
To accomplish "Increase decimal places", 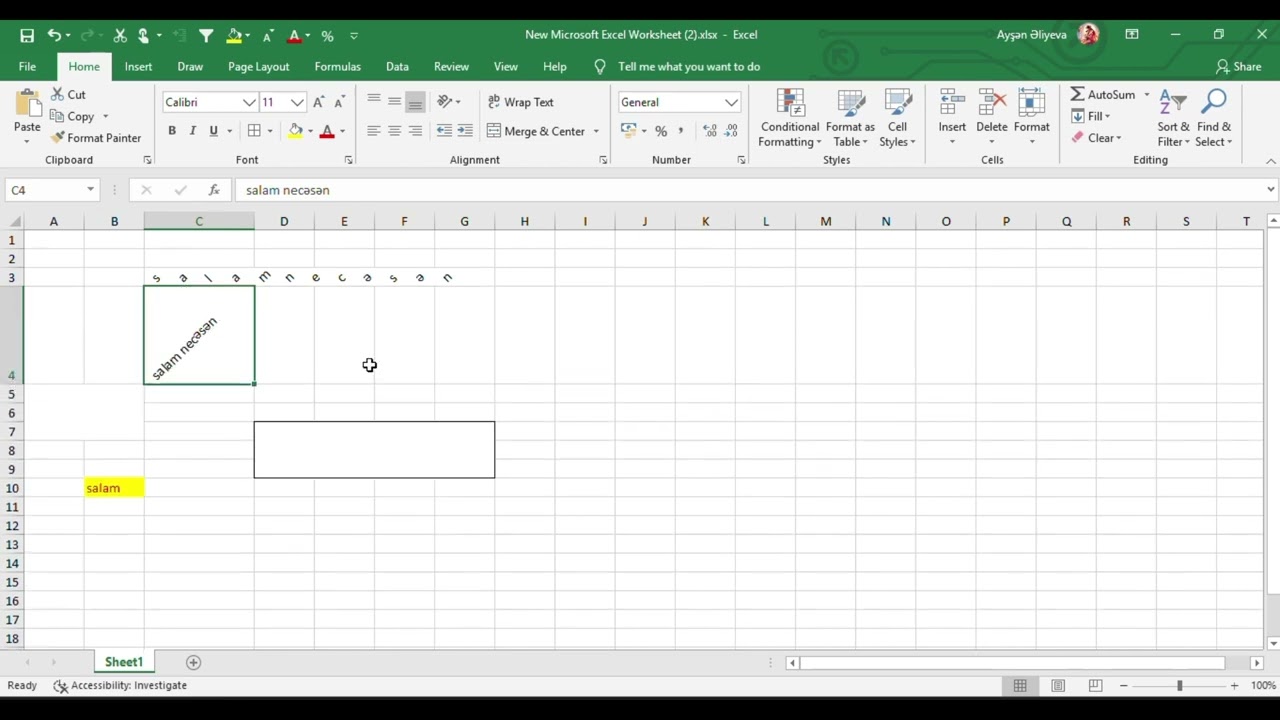I will pyautogui.click(x=710, y=131).
